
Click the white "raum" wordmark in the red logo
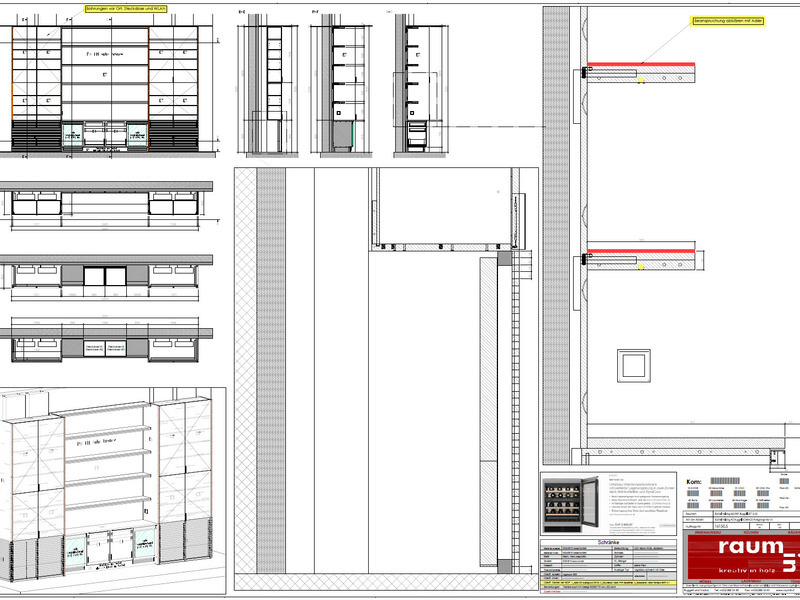pos(751,547)
